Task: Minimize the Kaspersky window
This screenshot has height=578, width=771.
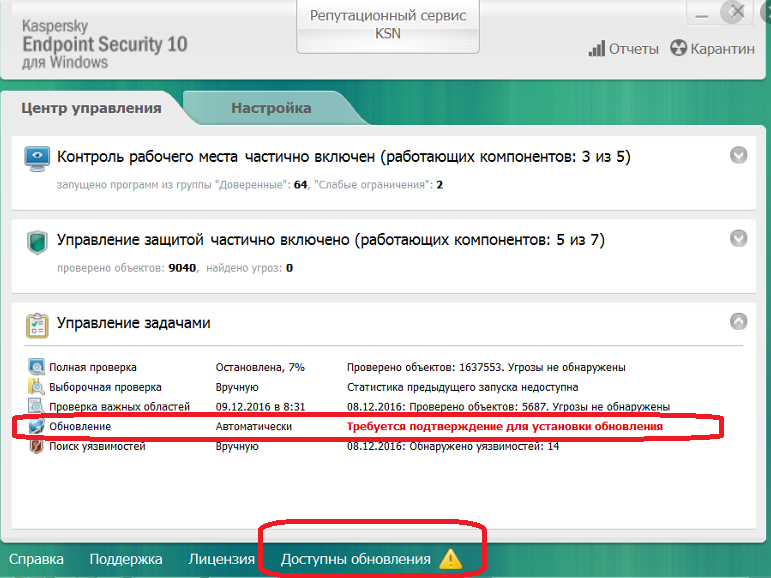Action: [x=702, y=14]
